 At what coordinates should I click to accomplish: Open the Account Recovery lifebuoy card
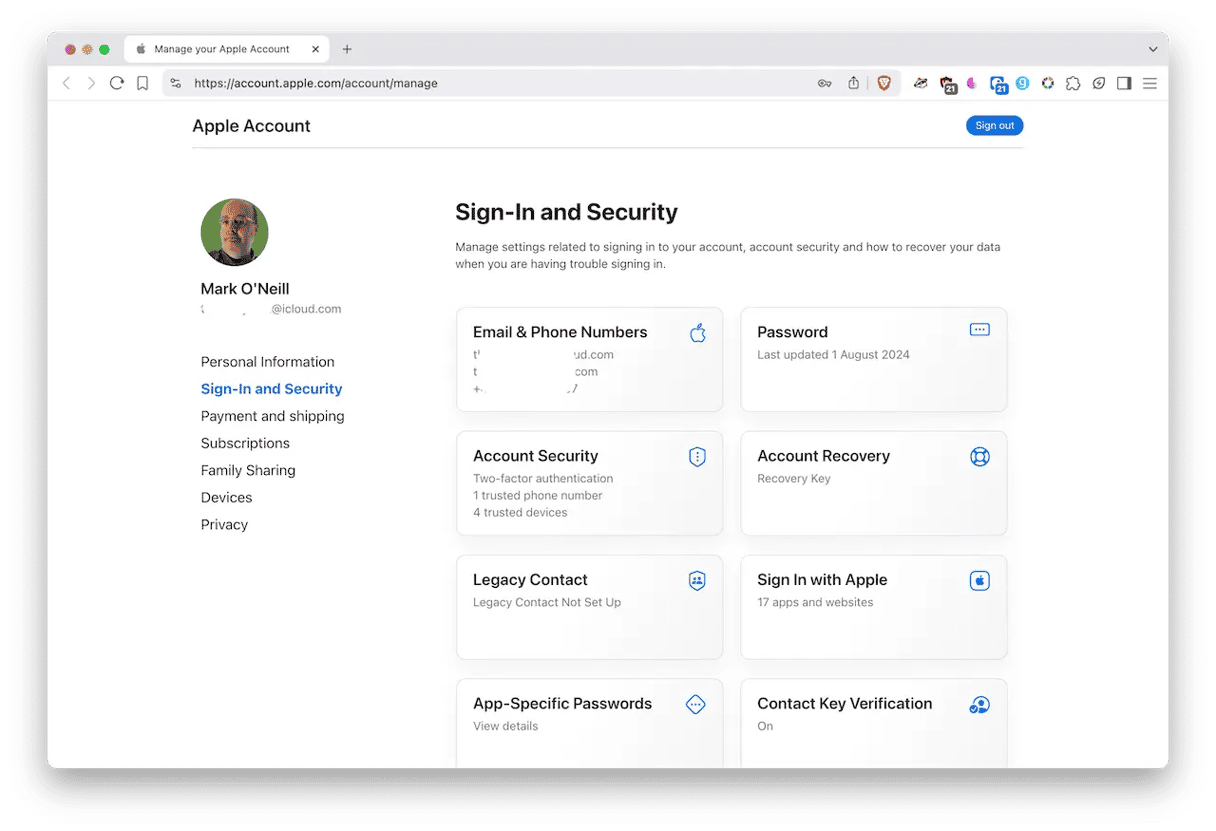click(x=874, y=484)
